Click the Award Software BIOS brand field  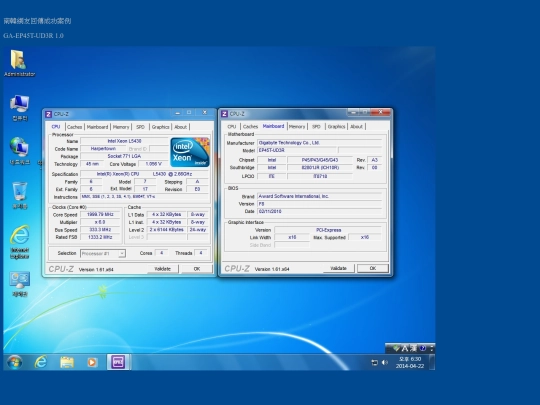pyautogui.click(x=320, y=196)
